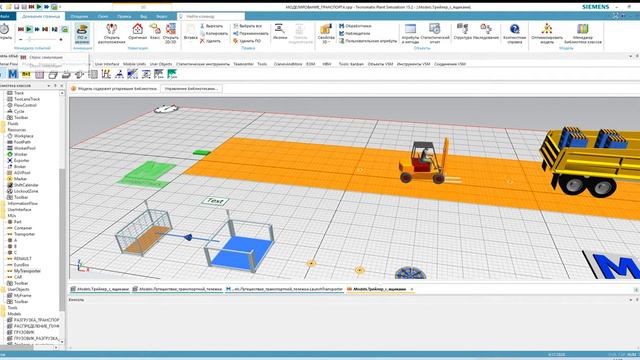Open the Иконки editor icon
640x360 pixels.
click(280, 32)
